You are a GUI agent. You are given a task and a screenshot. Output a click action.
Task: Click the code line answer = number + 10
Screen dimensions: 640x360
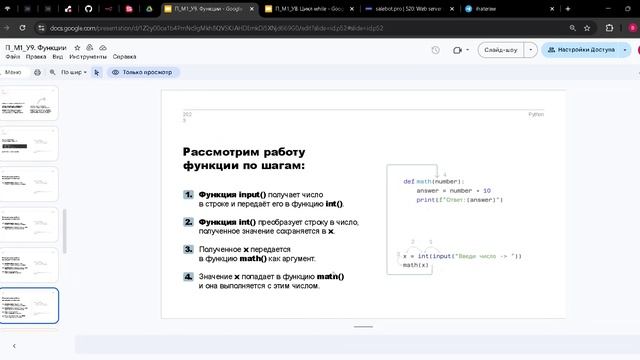tap(453, 191)
